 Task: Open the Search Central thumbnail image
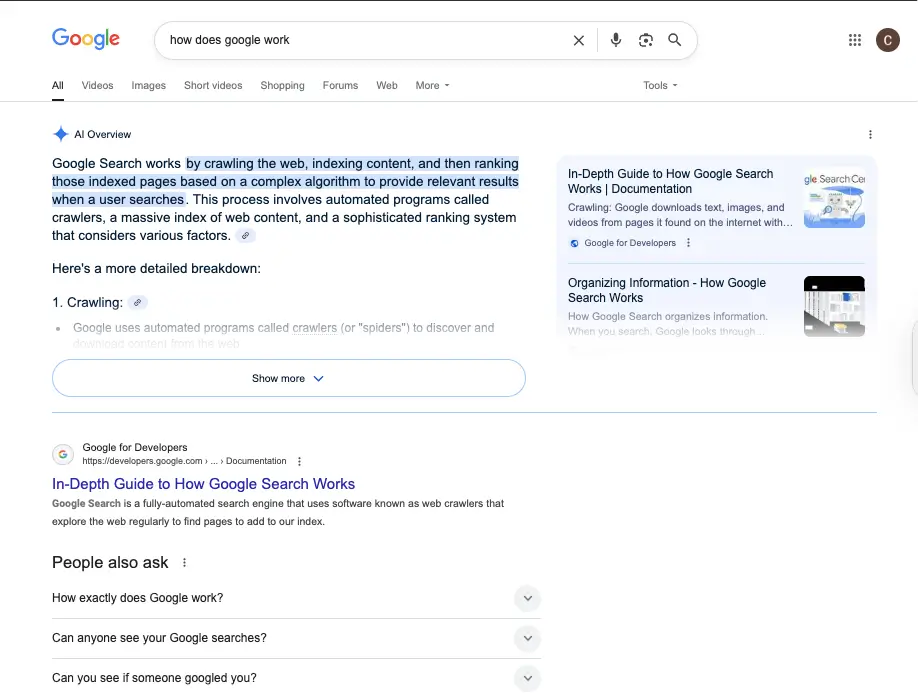click(x=834, y=198)
